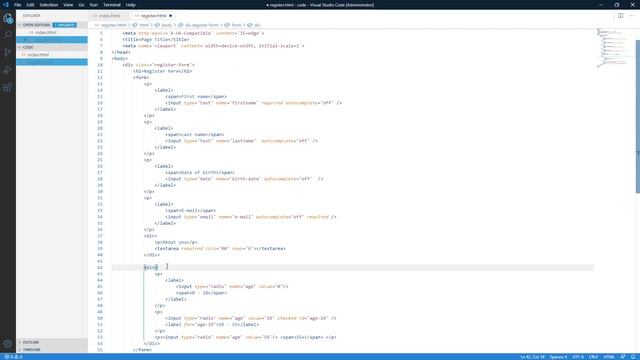Open the Run and Debug view
Image resolution: width=640 pixels, height=360 pixels.
[8, 70]
